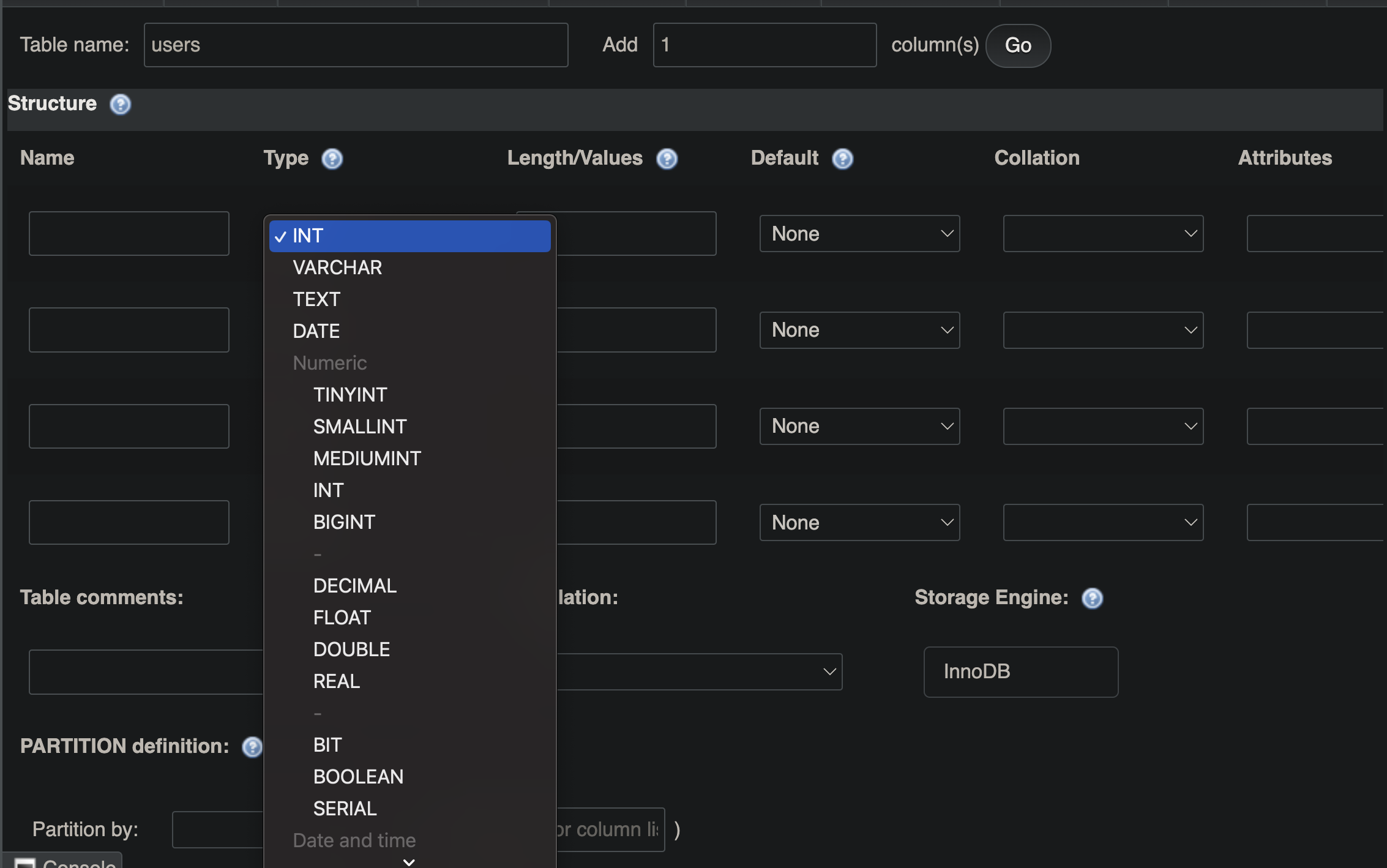
Task: Select the FLOAT type
Action: click(409, 618)
